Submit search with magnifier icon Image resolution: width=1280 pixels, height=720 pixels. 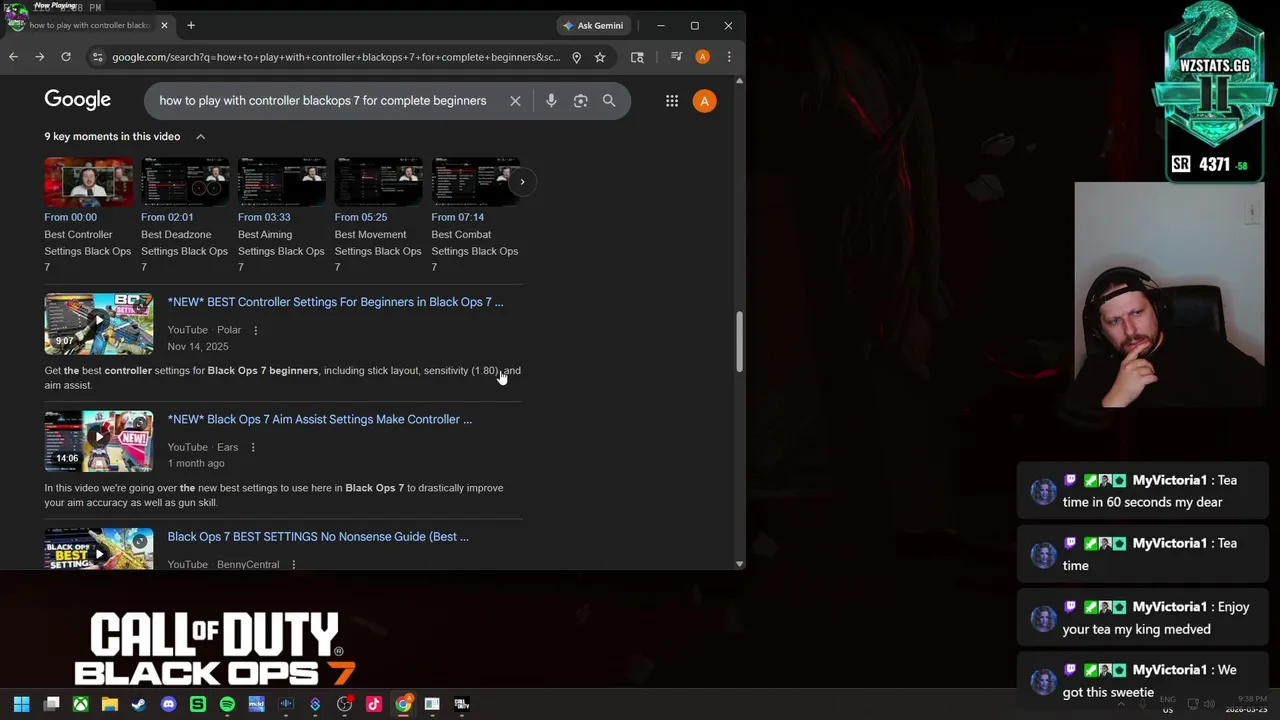[609, 100]
